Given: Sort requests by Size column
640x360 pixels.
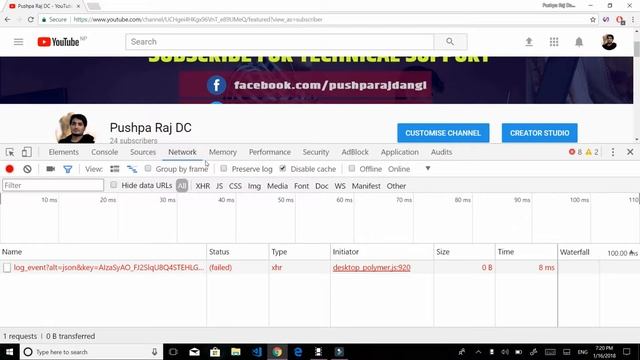Looking at the screenshot, I should (464, 252).
